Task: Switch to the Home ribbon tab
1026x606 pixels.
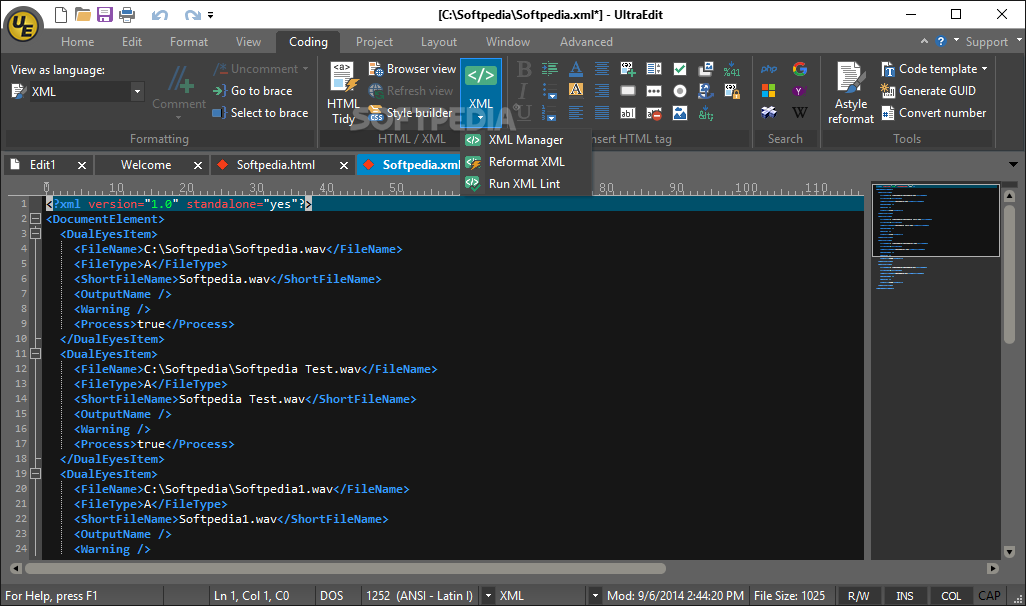Action: click(x=77, y=42)
